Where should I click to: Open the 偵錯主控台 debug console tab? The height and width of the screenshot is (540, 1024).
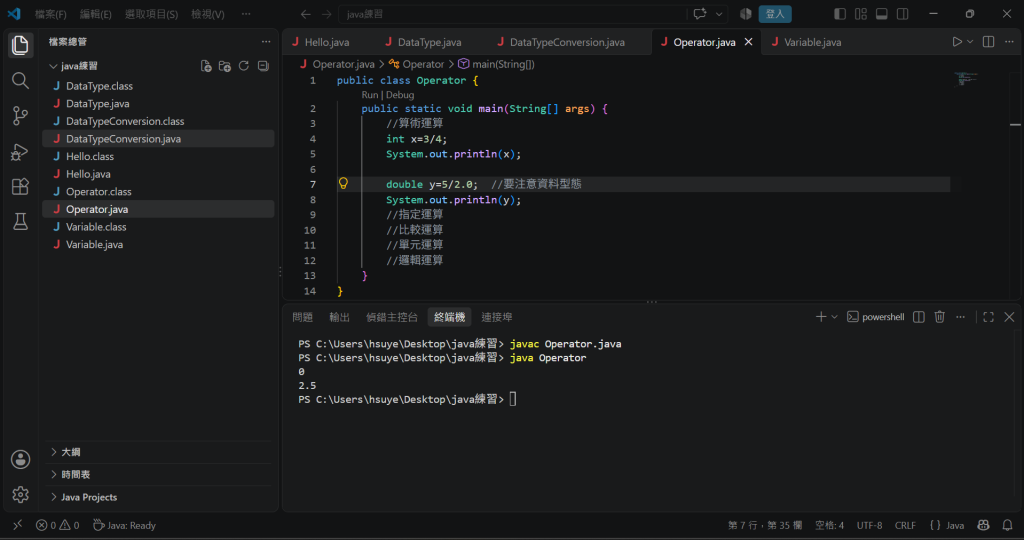391,317
